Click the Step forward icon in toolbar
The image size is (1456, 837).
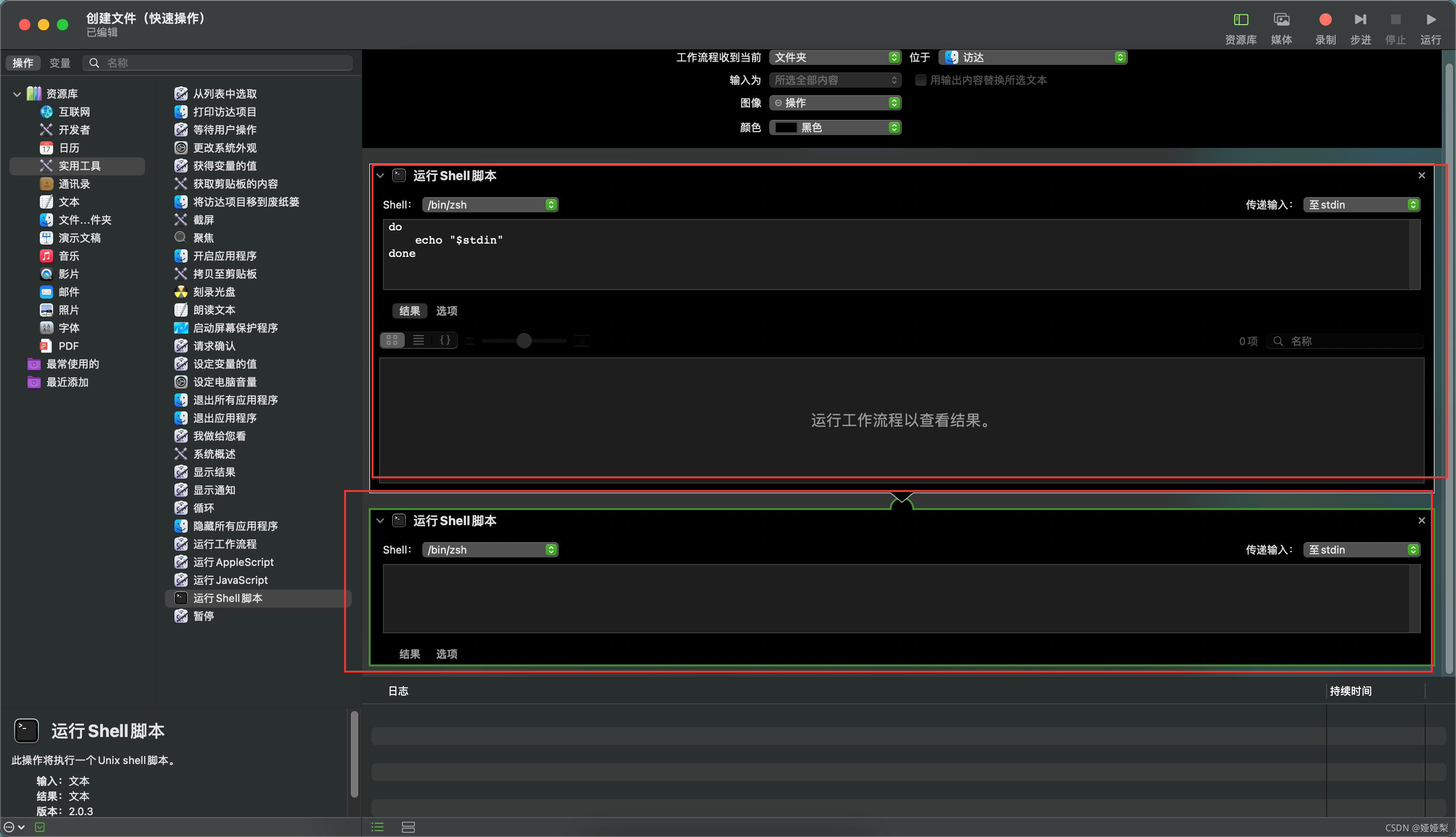(1360, 20)
